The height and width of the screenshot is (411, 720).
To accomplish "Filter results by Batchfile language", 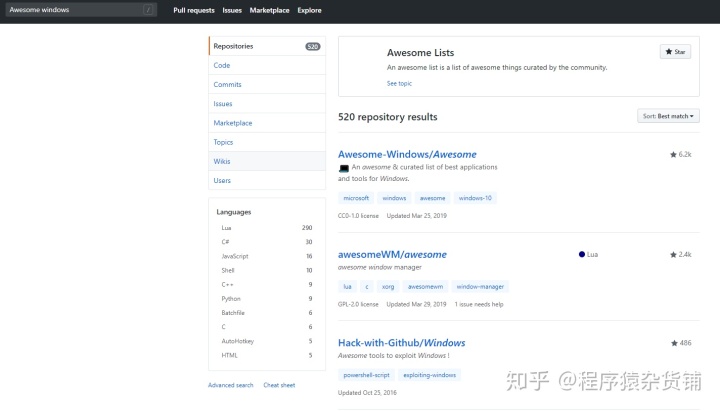I will pos(267,313).
